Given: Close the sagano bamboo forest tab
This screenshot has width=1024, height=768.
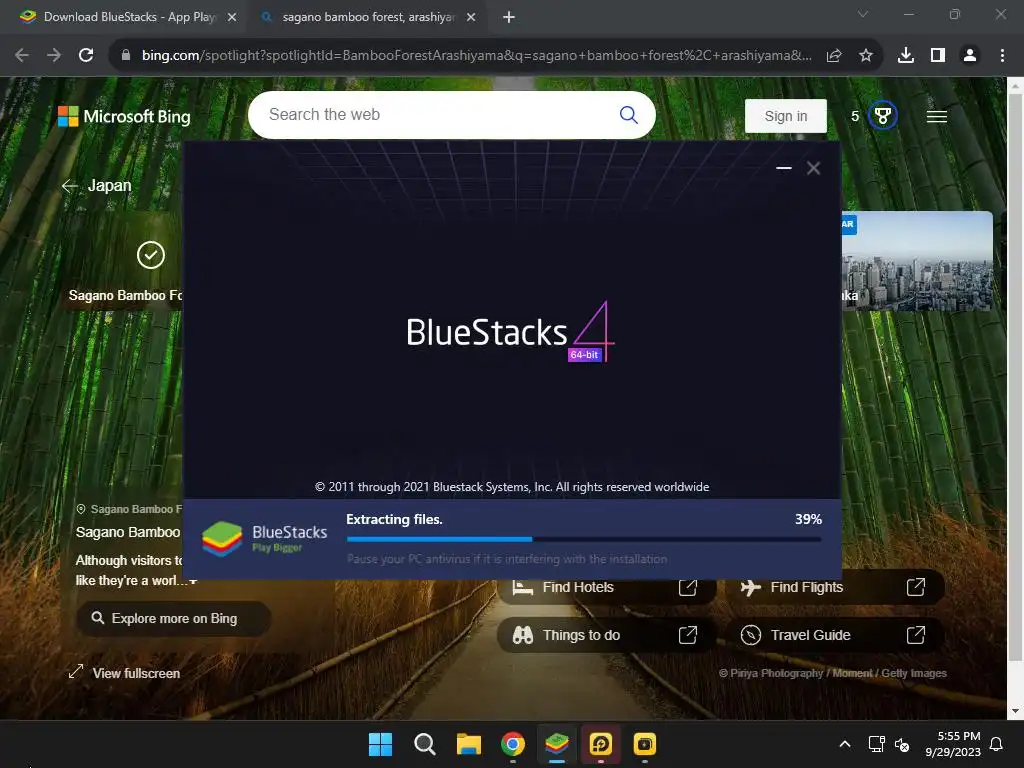Looking at the screenshot, I should tap(471, 17).
